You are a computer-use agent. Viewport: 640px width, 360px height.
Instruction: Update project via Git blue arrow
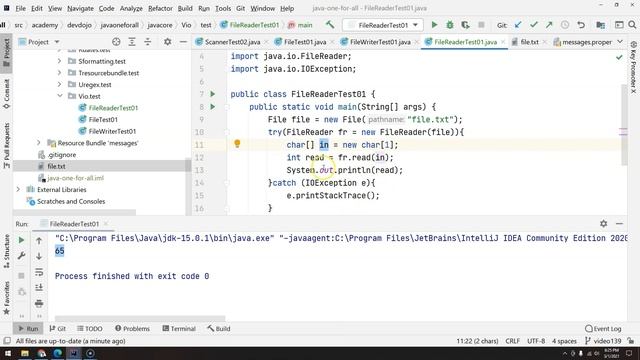[518, 25]
